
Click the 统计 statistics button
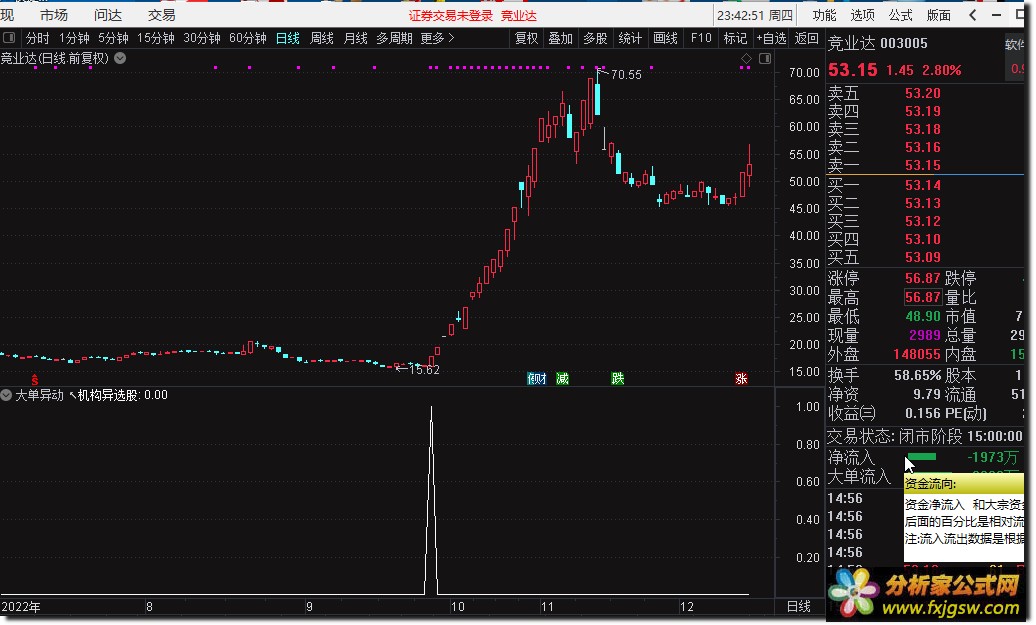630,38
